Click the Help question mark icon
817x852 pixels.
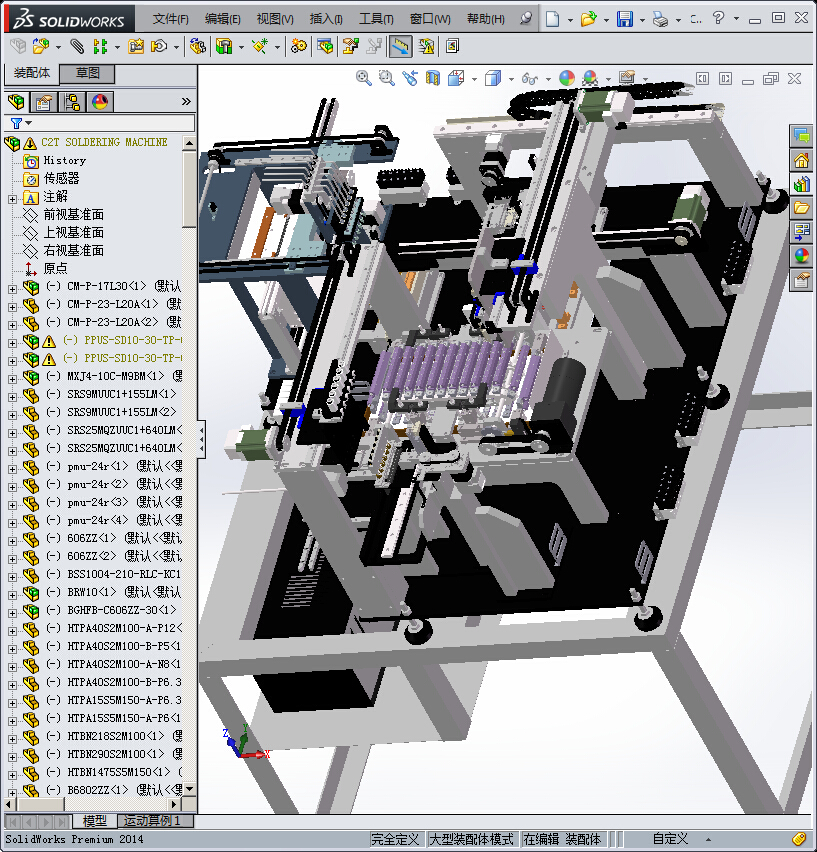click(x=718, y=18)
